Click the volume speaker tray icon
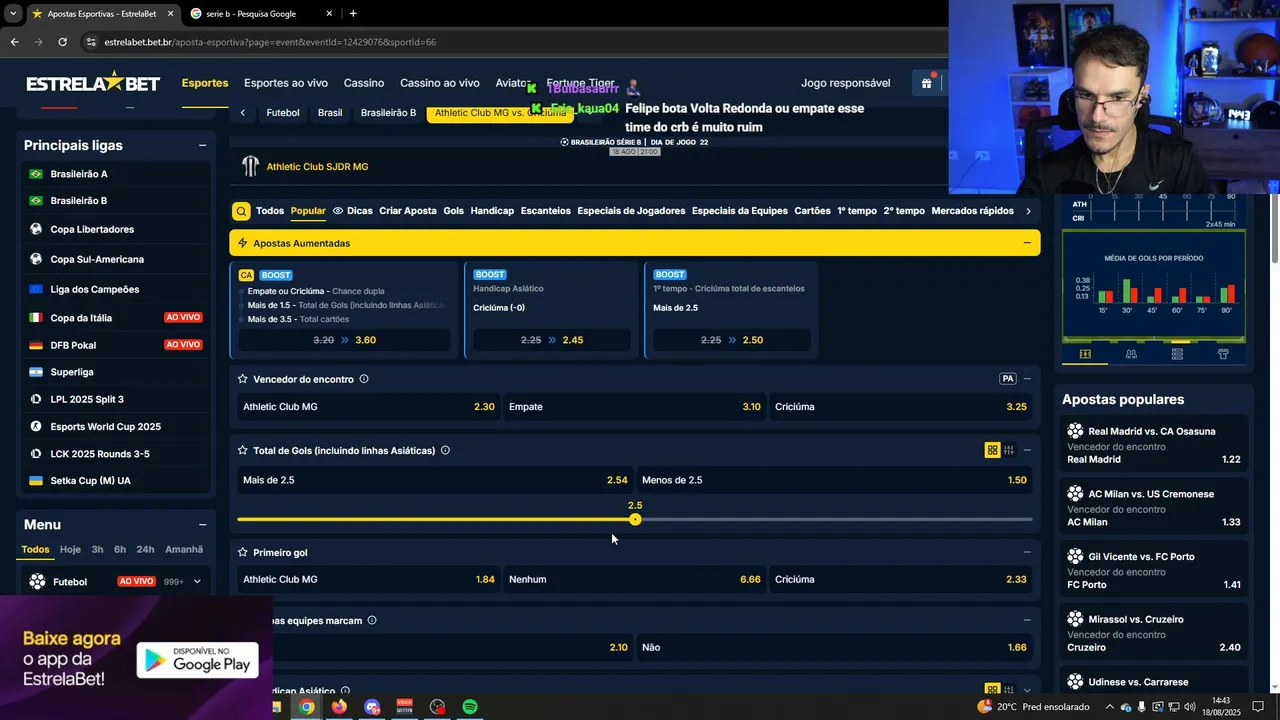This screenshot has height=720, width=1280. 1189,707
